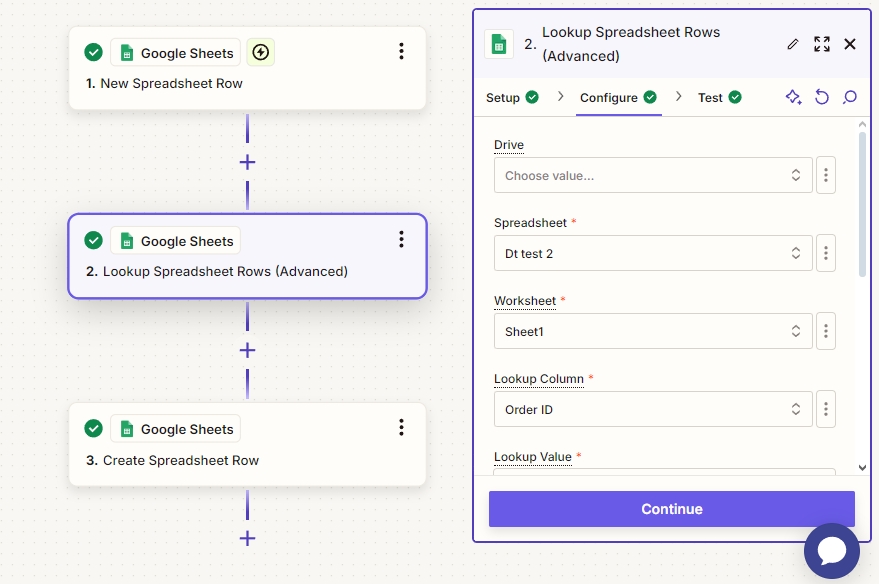Image resolution: width=879 pixels, height=584 pixels.
Task: Click plus between step 1 and step 2
Action: [247, 162]
